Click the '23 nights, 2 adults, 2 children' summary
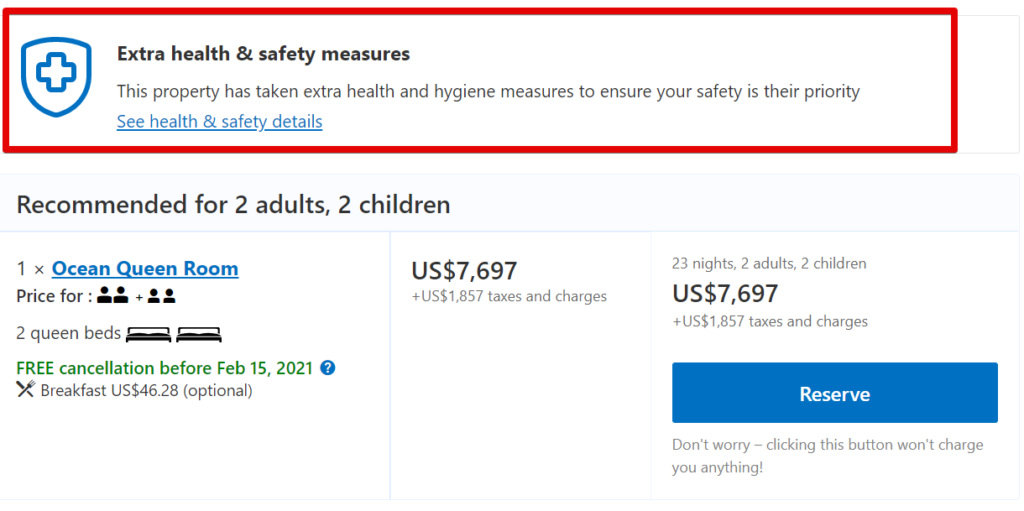 769,264
